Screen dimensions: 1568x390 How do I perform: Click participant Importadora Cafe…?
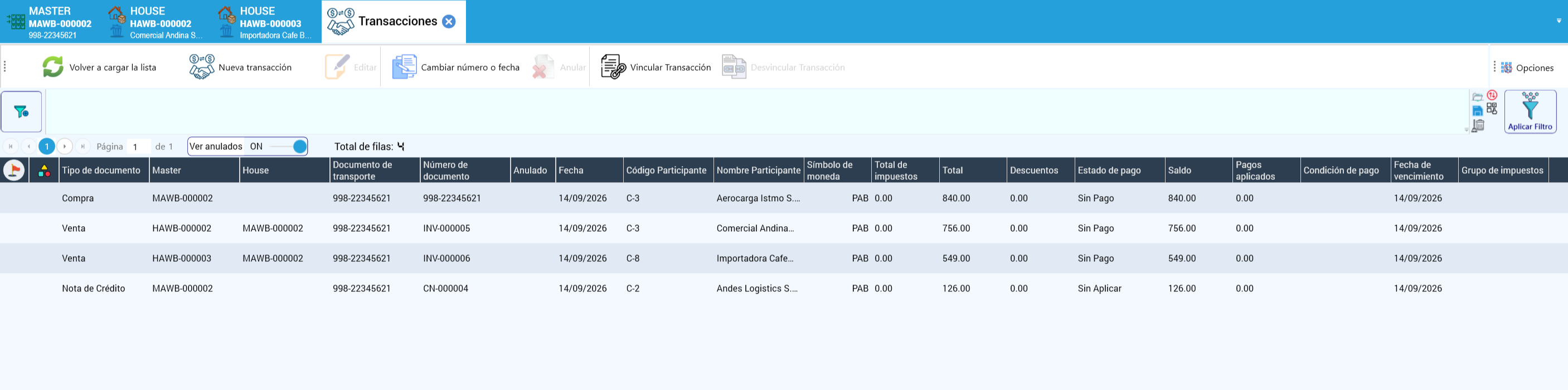point(755,259)
